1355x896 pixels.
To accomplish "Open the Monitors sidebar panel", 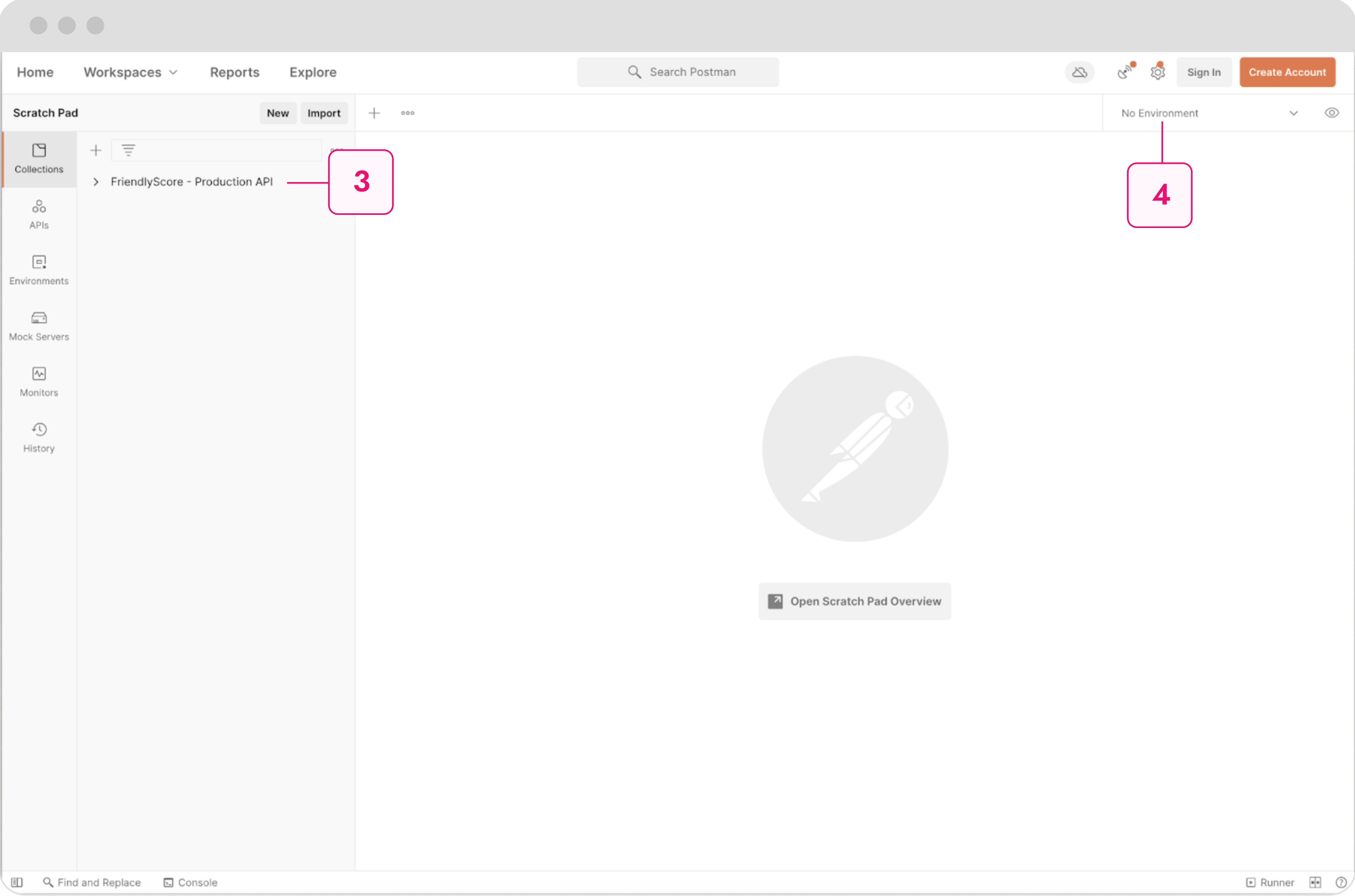I will (x=39, y=382).
